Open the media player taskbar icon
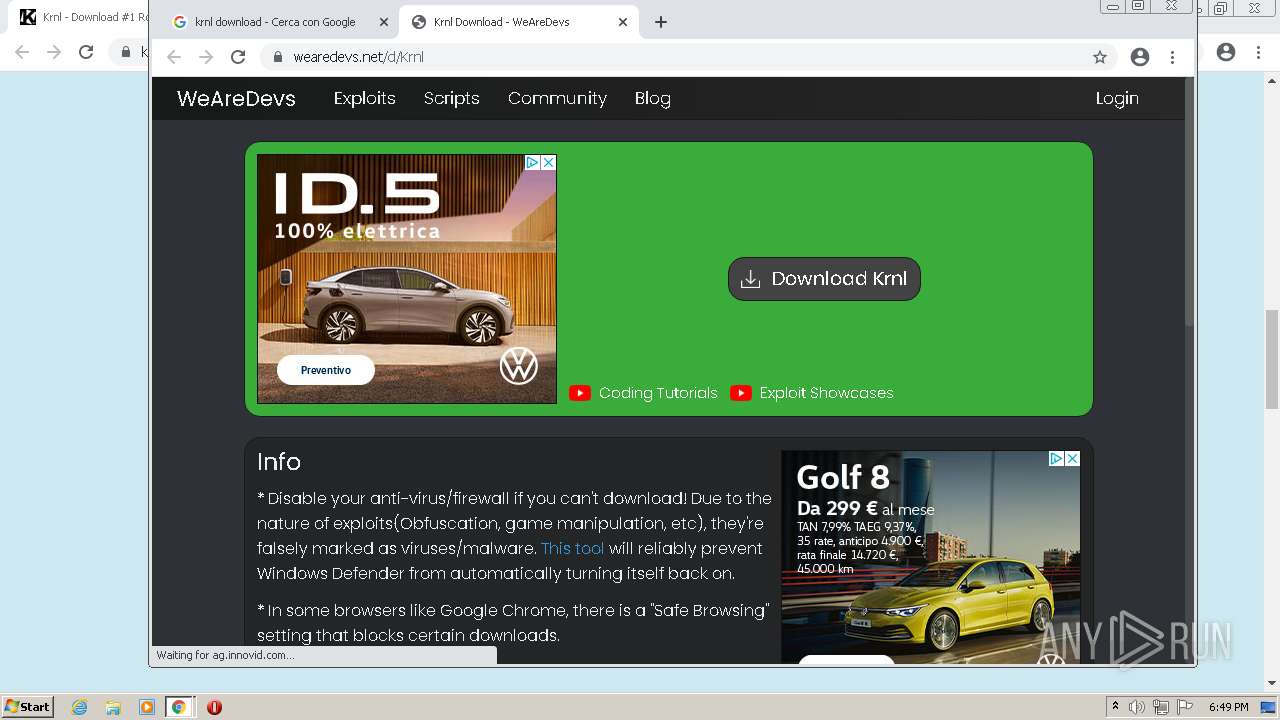 click(146, 707)
